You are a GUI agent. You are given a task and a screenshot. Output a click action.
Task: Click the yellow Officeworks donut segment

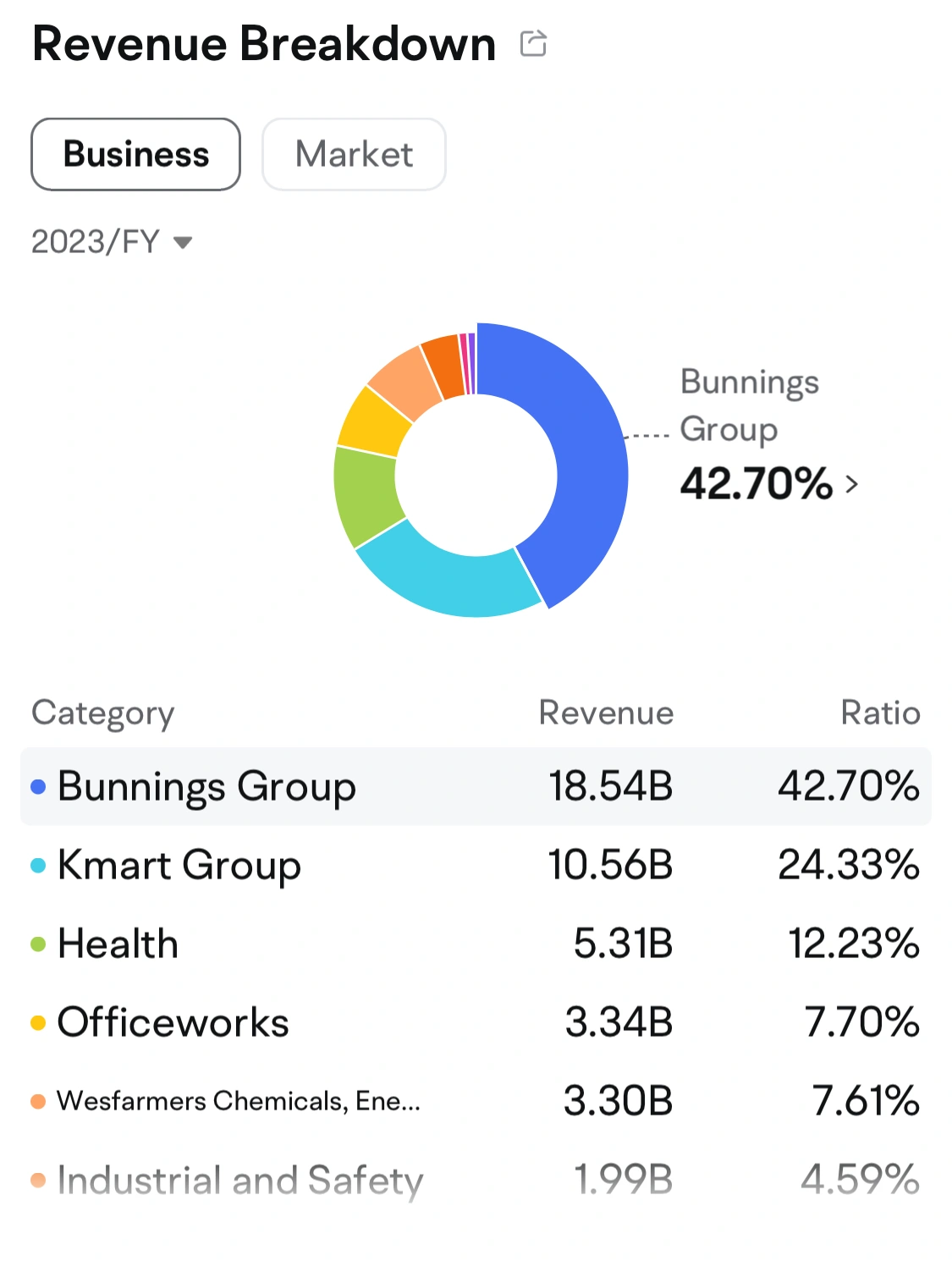click(372, 421)
